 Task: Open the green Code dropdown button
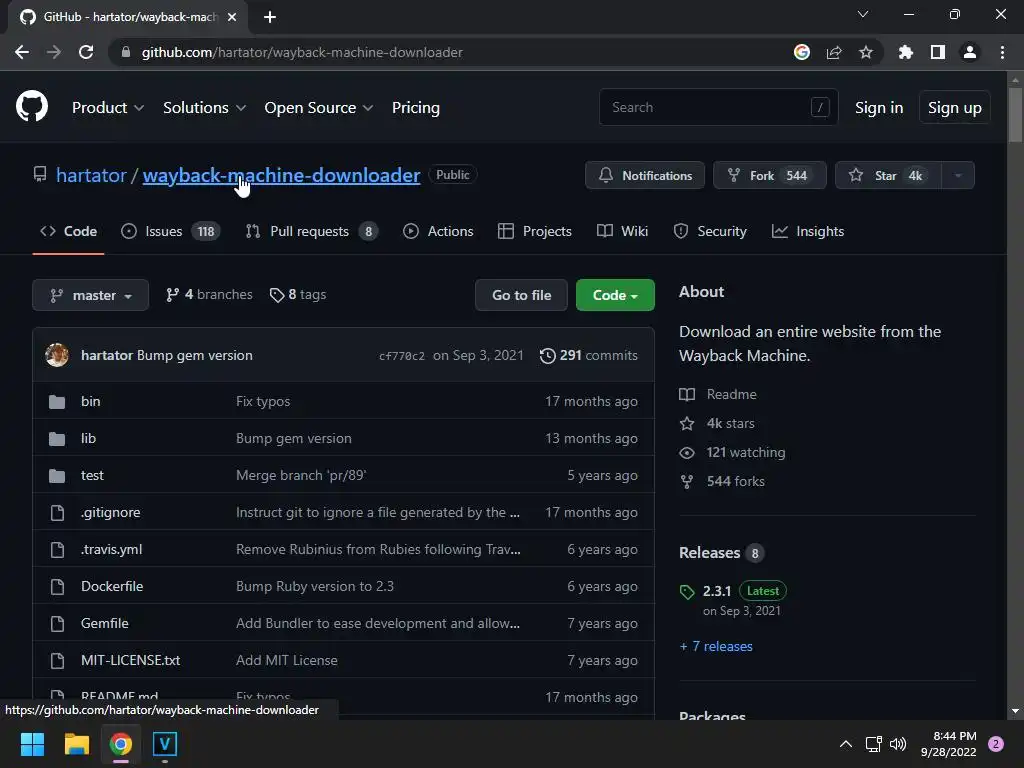tap(615, 295)
